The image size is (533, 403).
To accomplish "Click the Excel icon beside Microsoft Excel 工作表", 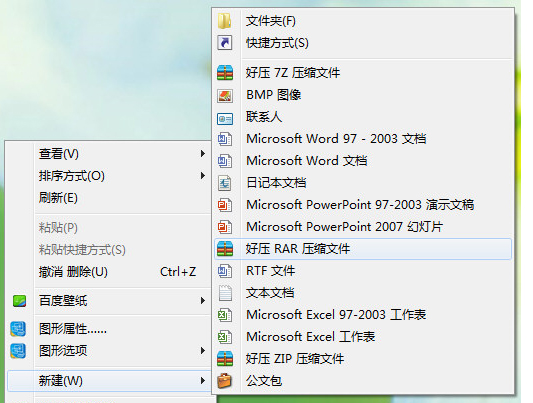I will pos(225,337).
